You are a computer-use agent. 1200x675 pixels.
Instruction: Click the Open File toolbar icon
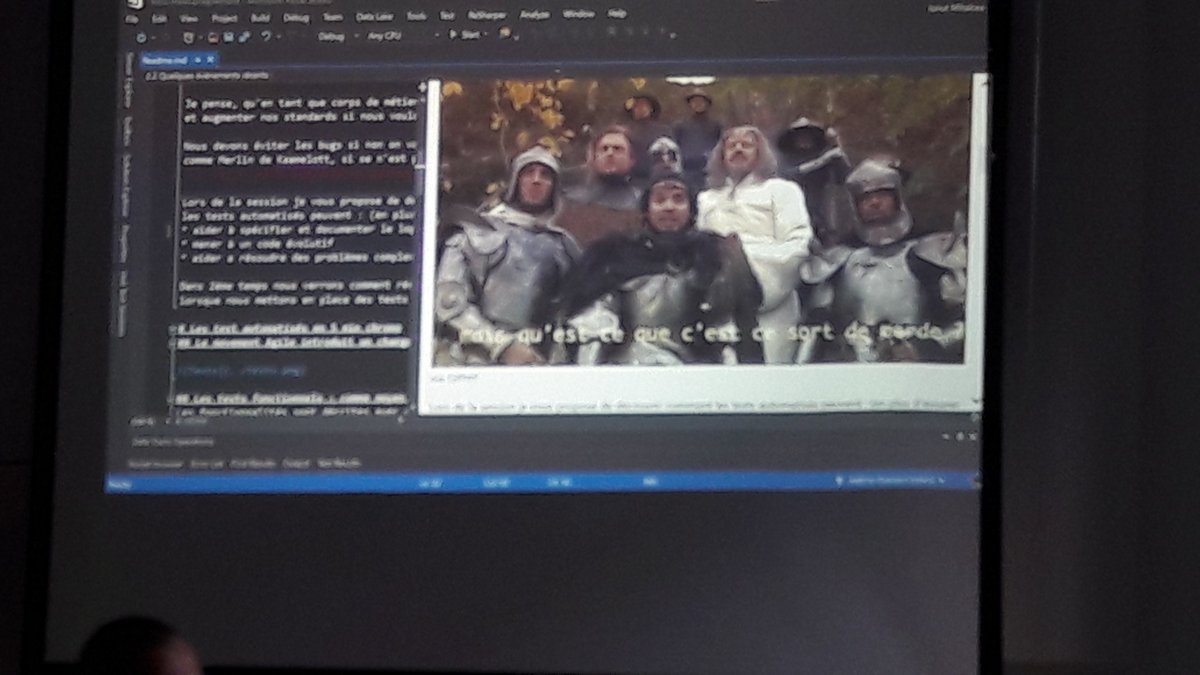coord(212,37)
